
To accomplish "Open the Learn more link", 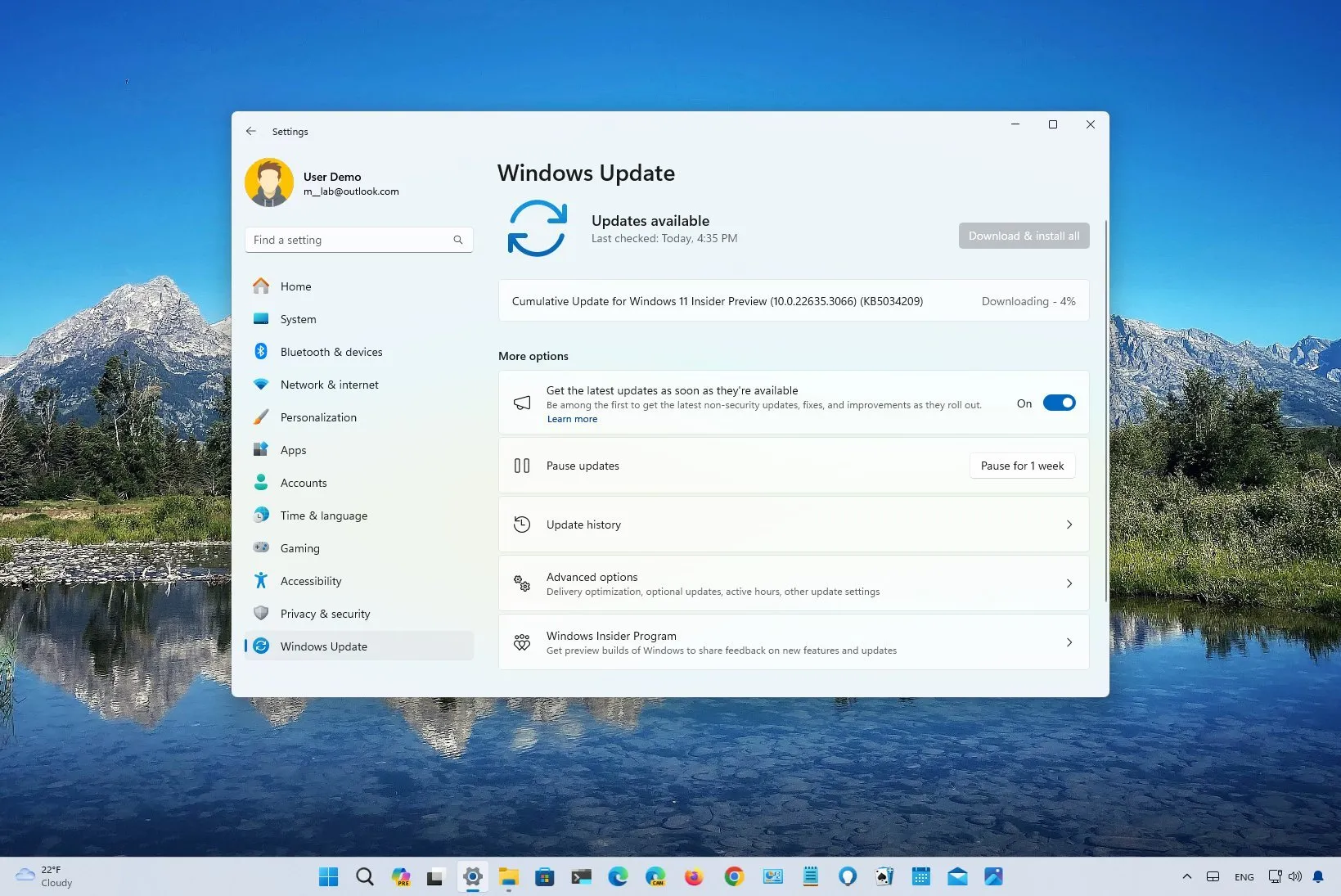I will [571, 418].
